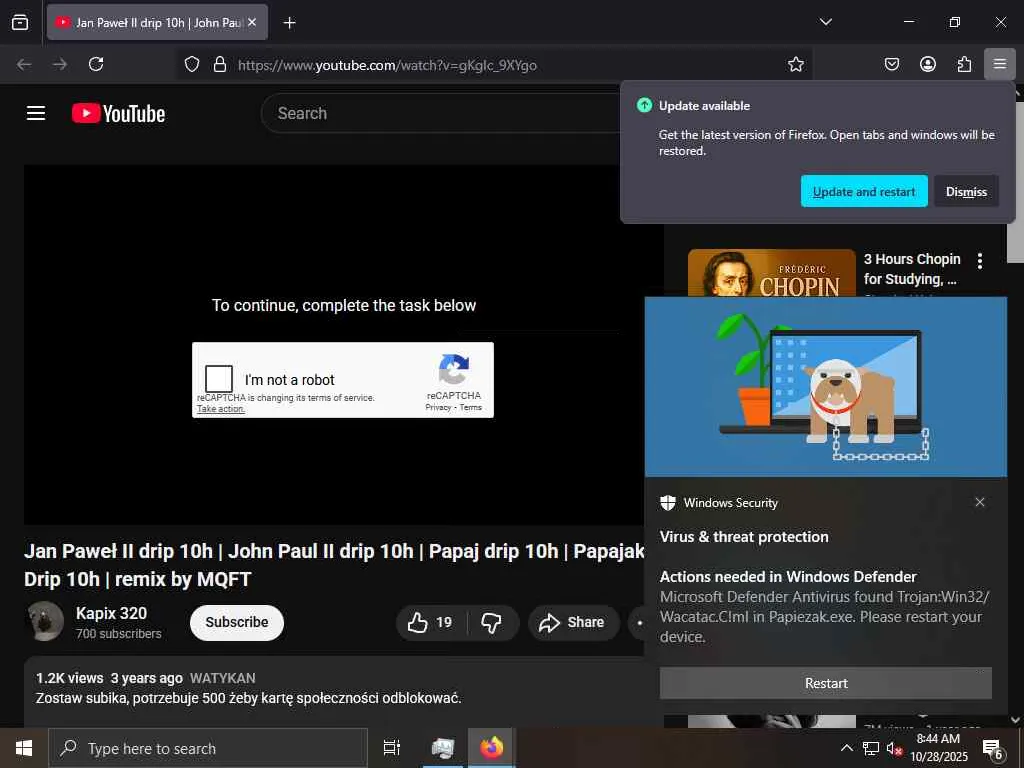Open Task View on taskbar
The width and height of the screenshot is (1024, 768).
click(392, 748)
